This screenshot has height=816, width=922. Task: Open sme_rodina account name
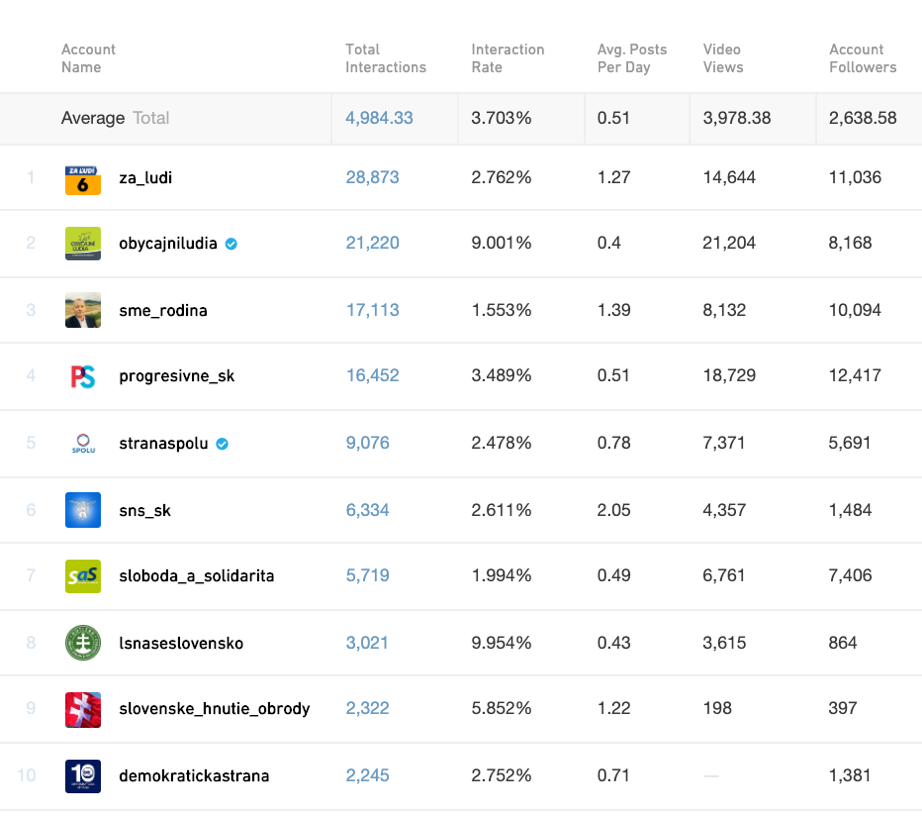point(163,311)
